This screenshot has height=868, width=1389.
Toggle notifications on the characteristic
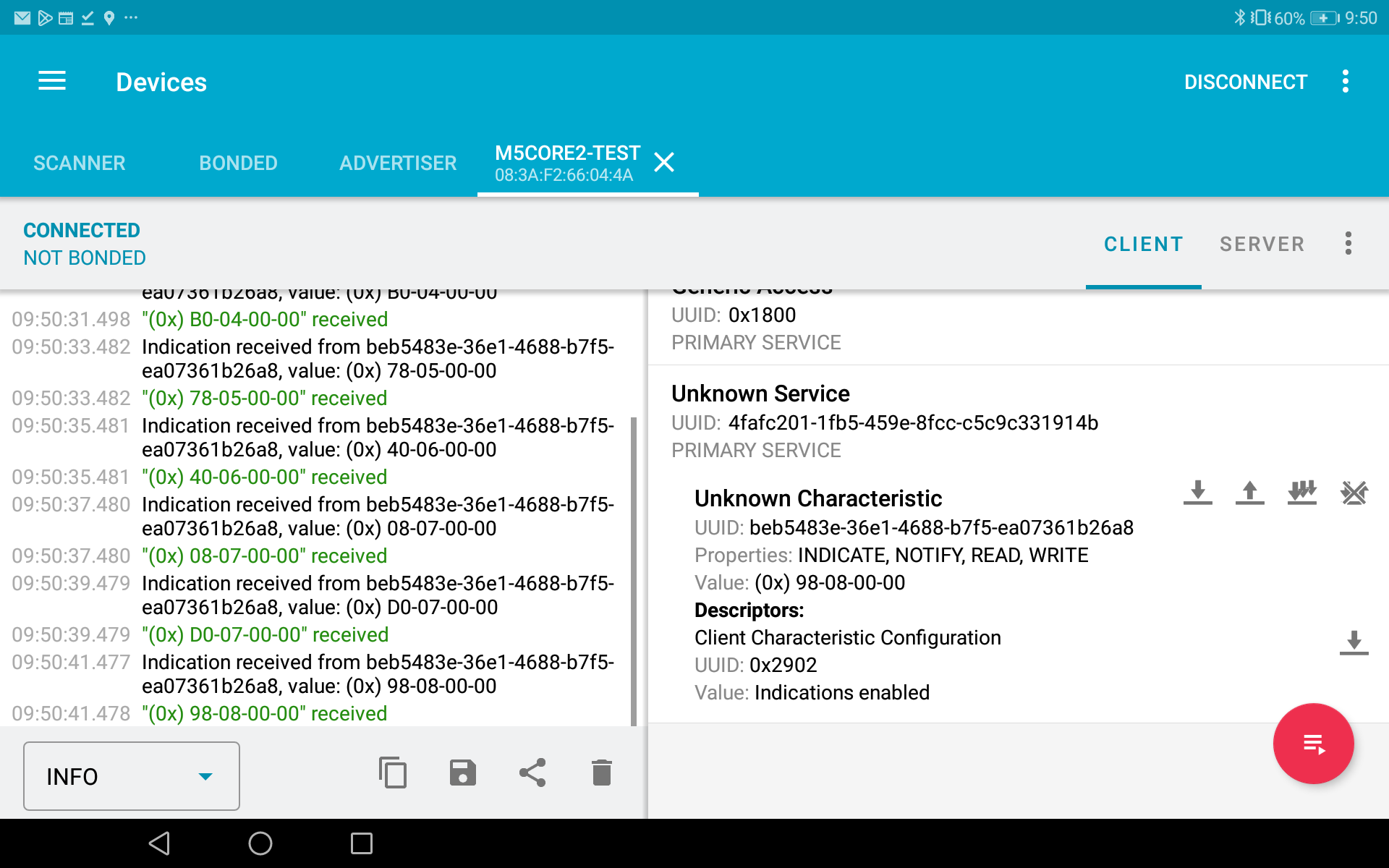tap(1301, 493)
